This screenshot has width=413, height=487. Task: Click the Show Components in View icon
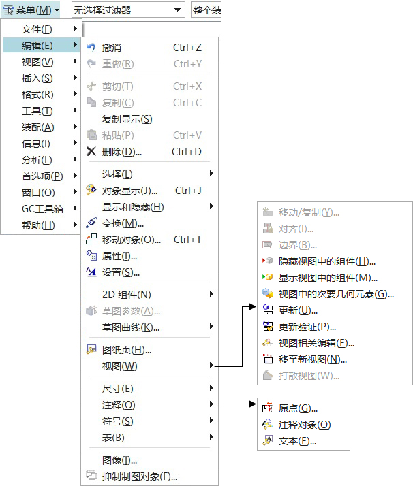coord(268,277)
